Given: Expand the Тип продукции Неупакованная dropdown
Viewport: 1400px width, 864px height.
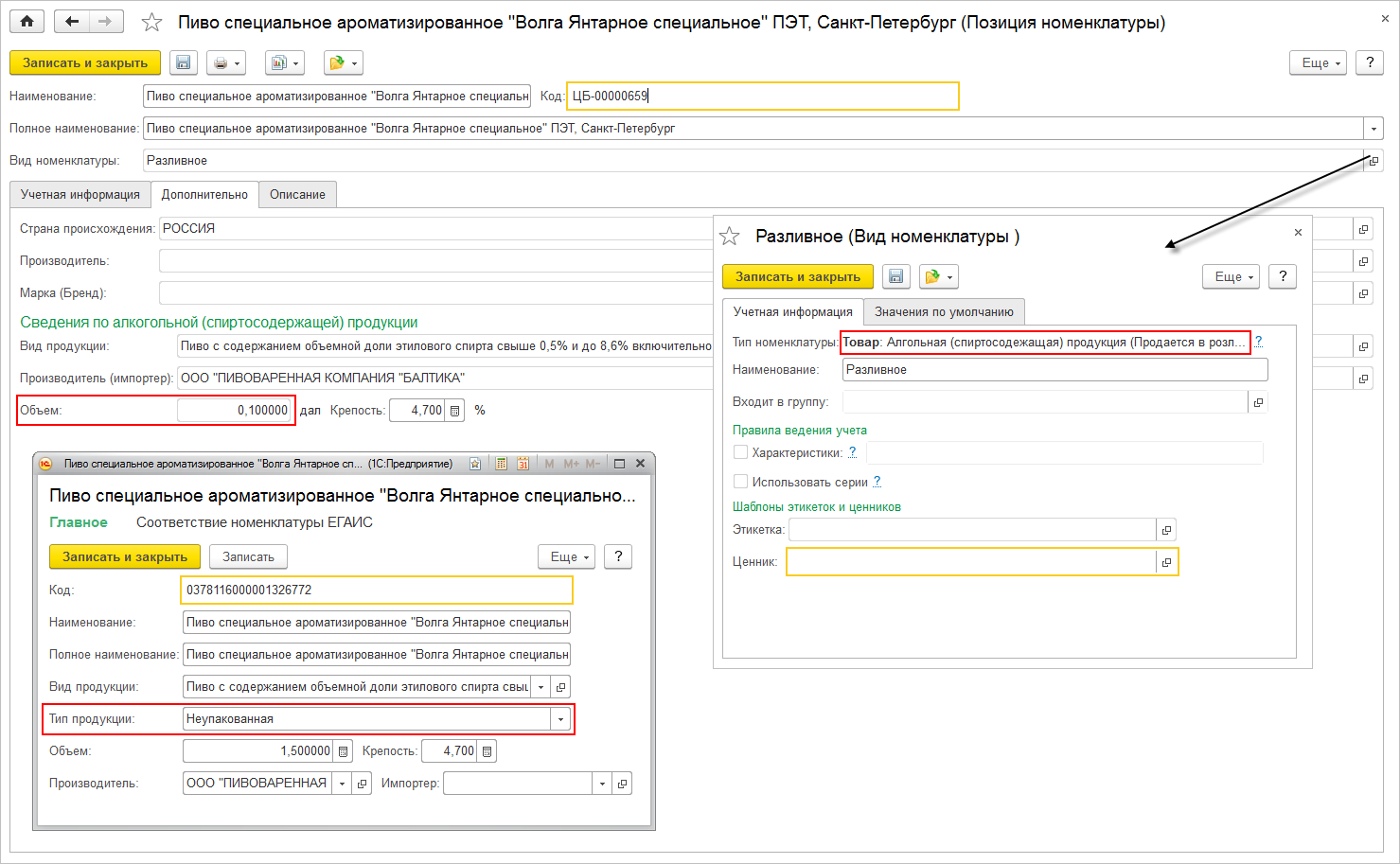Looking at the screenshot, I should pos(560,719).
